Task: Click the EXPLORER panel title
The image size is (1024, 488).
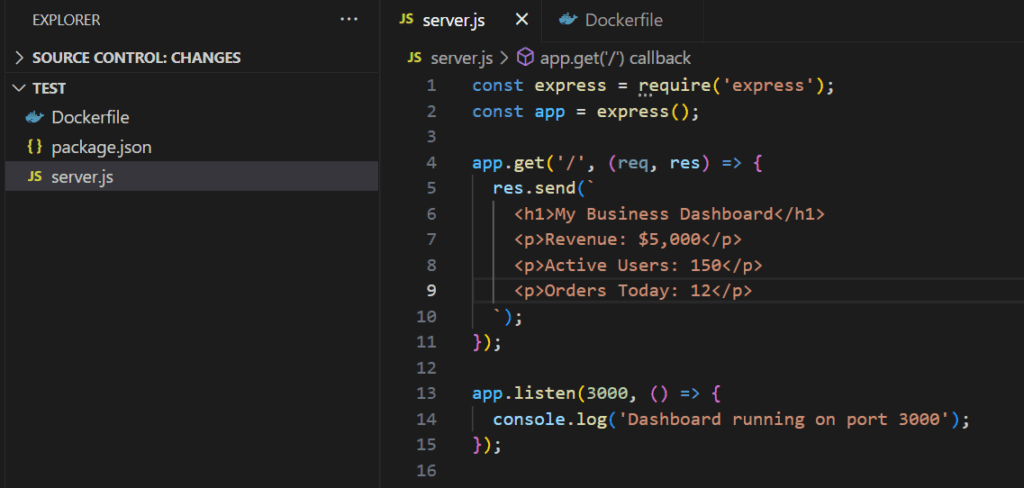Action: coord(67,20)
